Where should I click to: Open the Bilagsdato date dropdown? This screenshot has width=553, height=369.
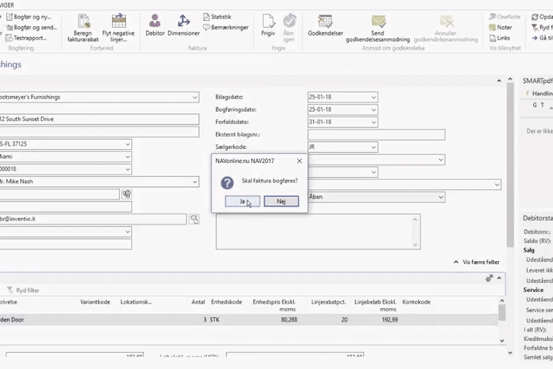(x=373, y=97)
